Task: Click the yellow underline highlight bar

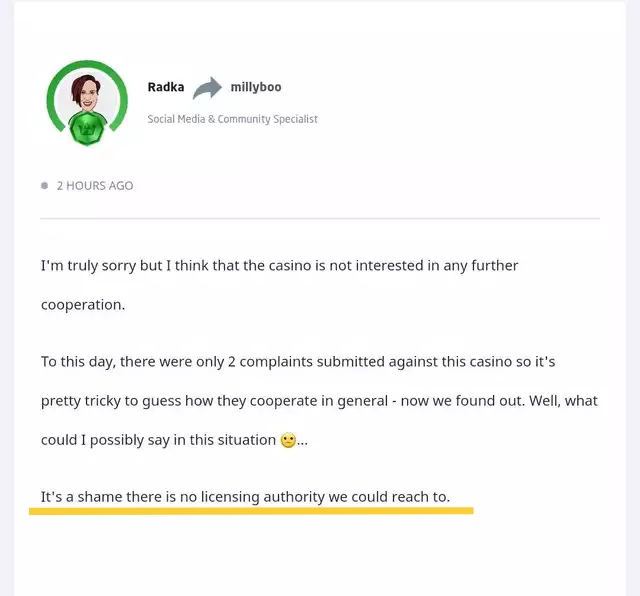Action: pyautogui.click(x=251, y=511)
